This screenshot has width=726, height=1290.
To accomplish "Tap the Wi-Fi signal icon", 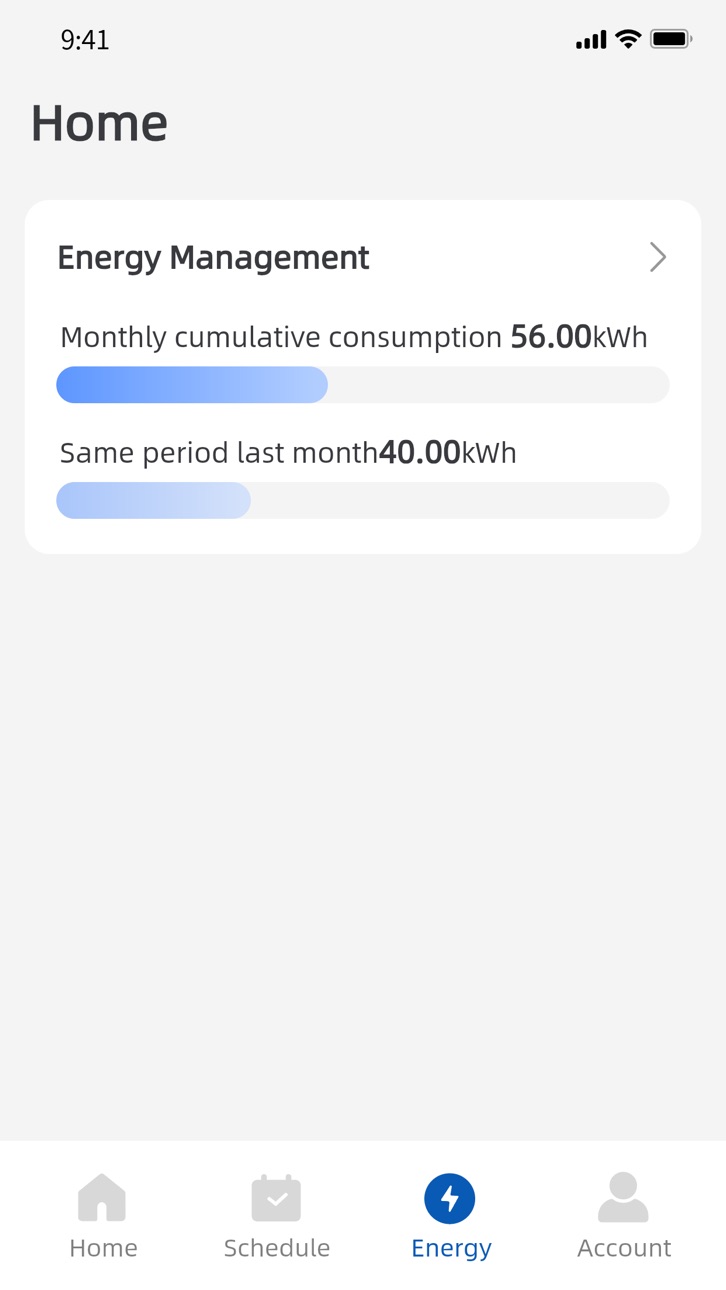I will point(628,39).
